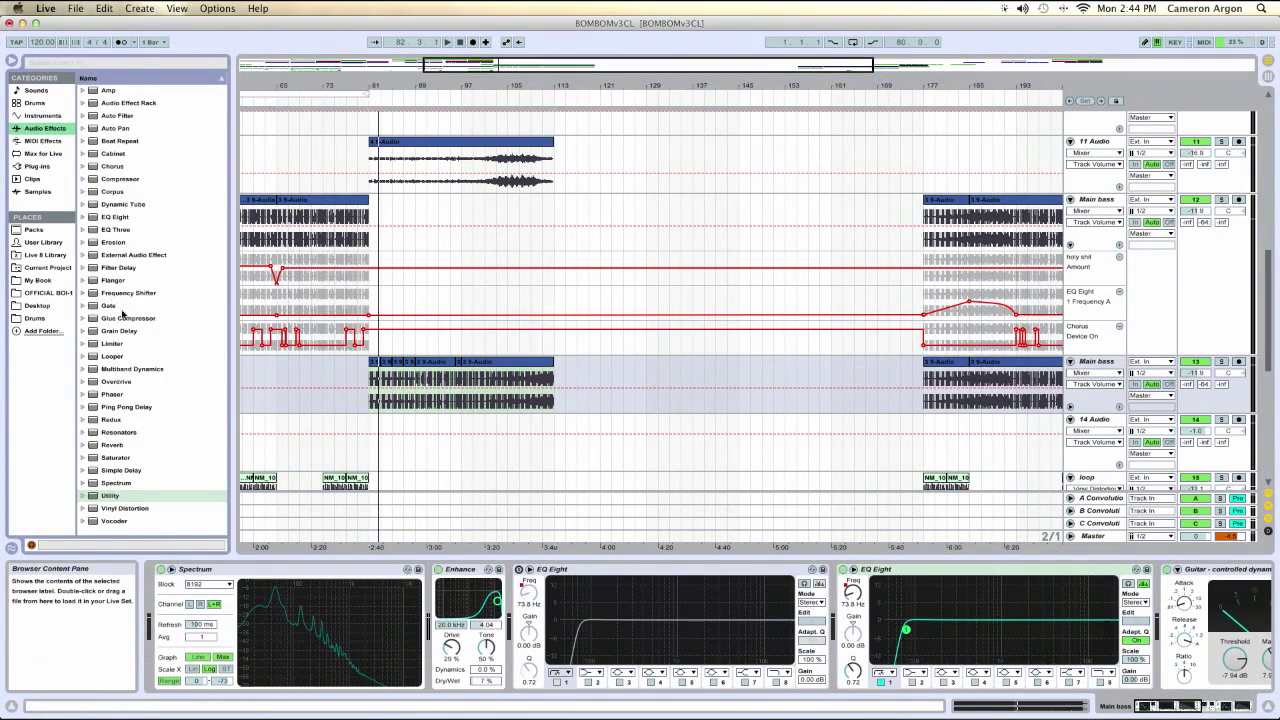Solo track 11 Audio
Screen dimensions: 1280x720
coord(1221,142)
